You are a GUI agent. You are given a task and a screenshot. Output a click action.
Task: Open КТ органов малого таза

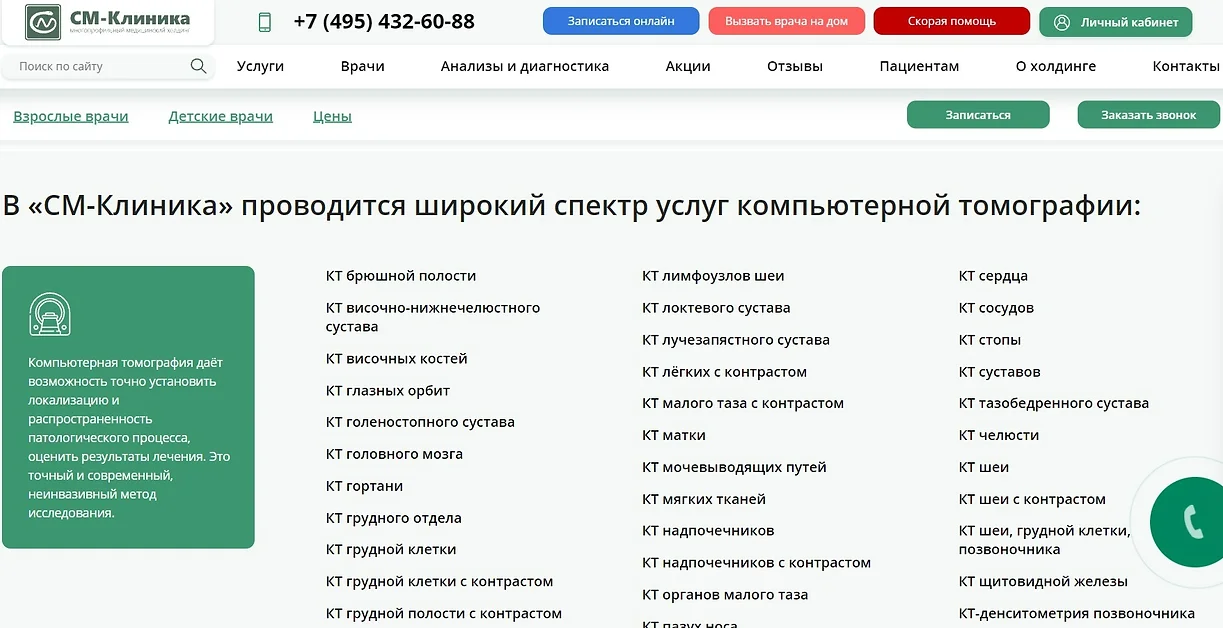(725, 595)
